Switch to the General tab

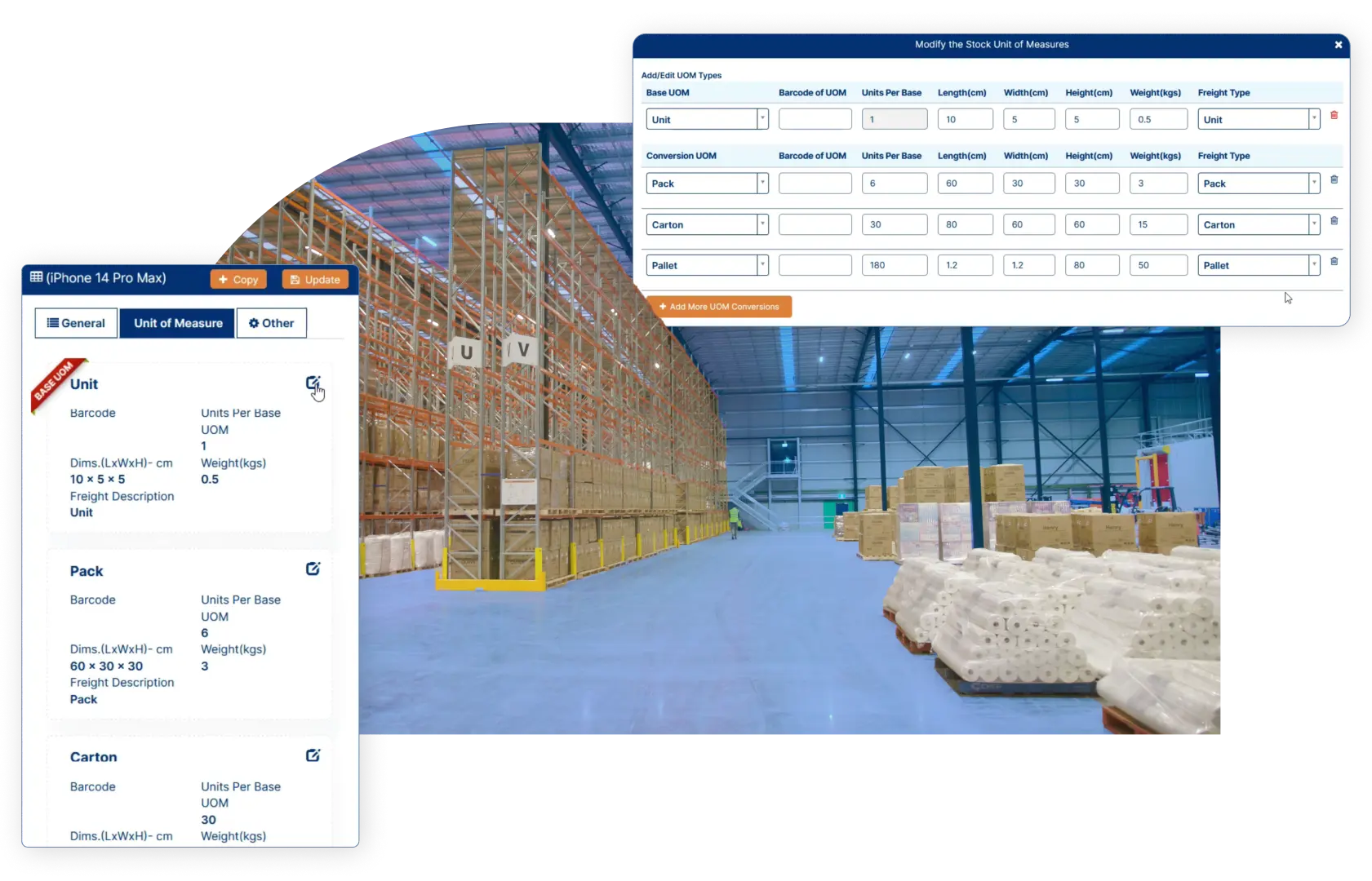75,322
